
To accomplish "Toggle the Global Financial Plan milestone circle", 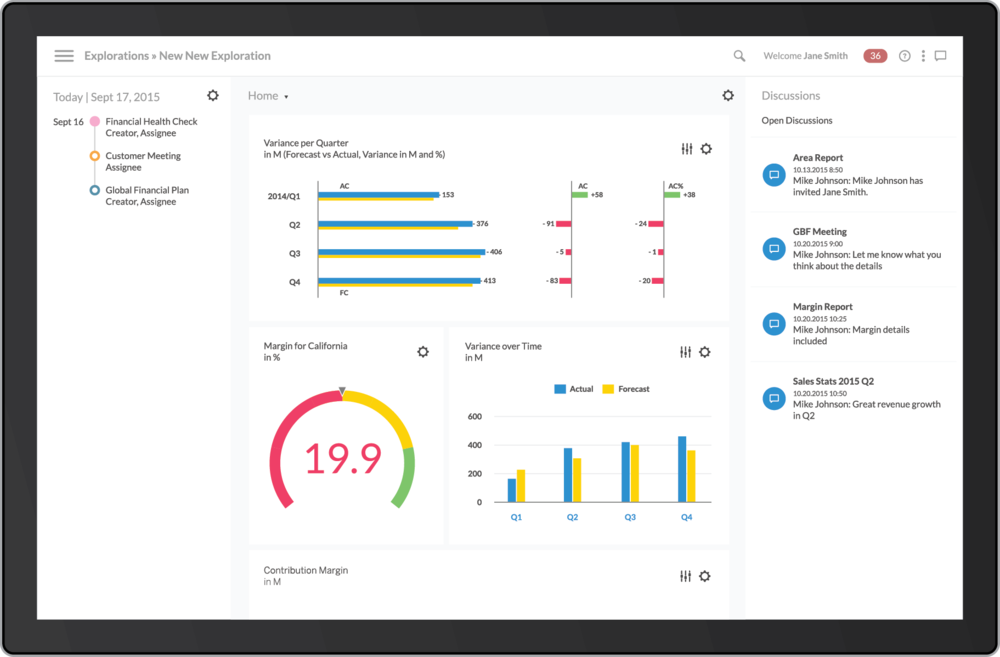I will click(96, 190).
